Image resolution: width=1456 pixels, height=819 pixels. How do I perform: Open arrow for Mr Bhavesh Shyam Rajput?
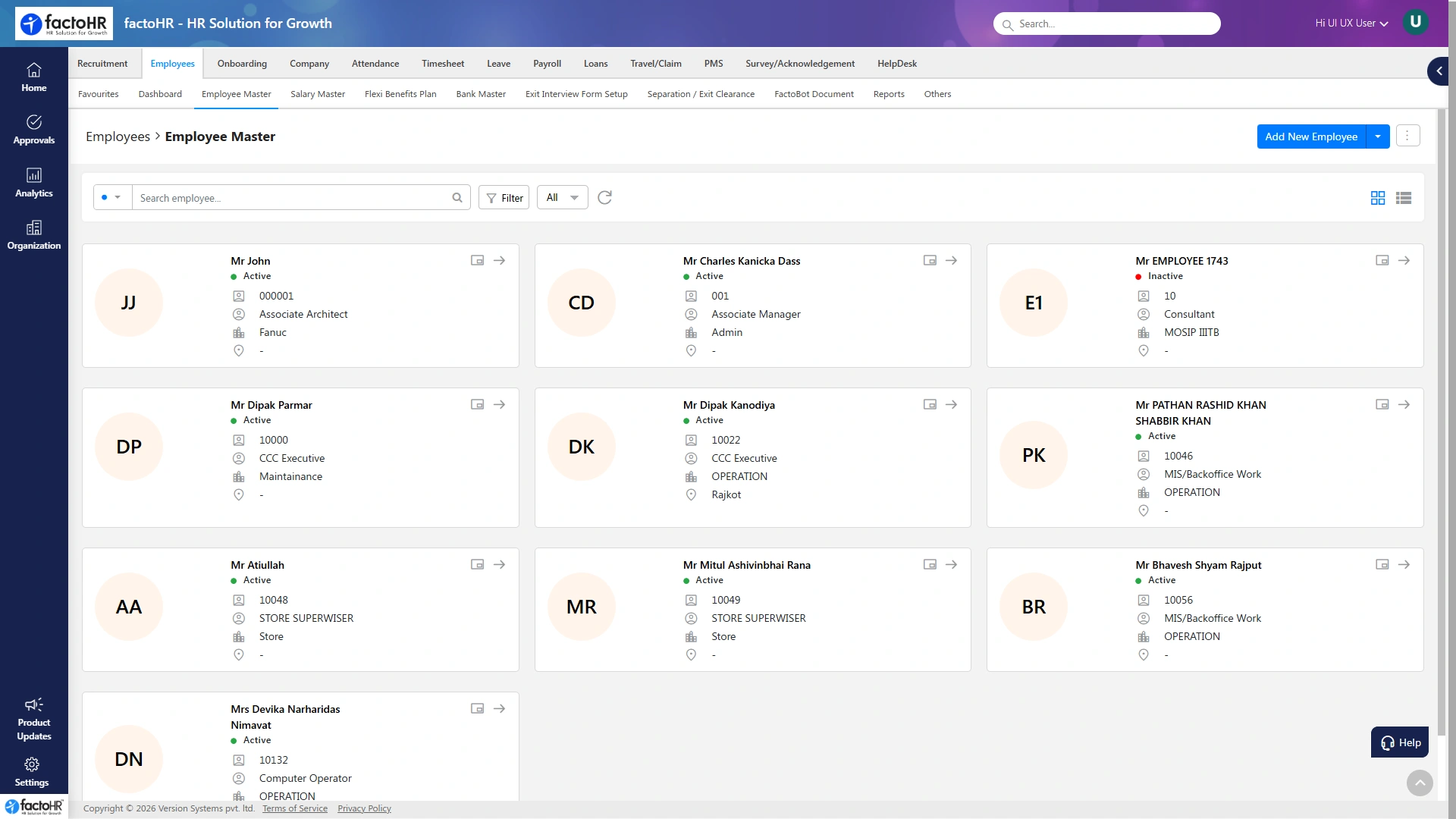coord(1404,564)
